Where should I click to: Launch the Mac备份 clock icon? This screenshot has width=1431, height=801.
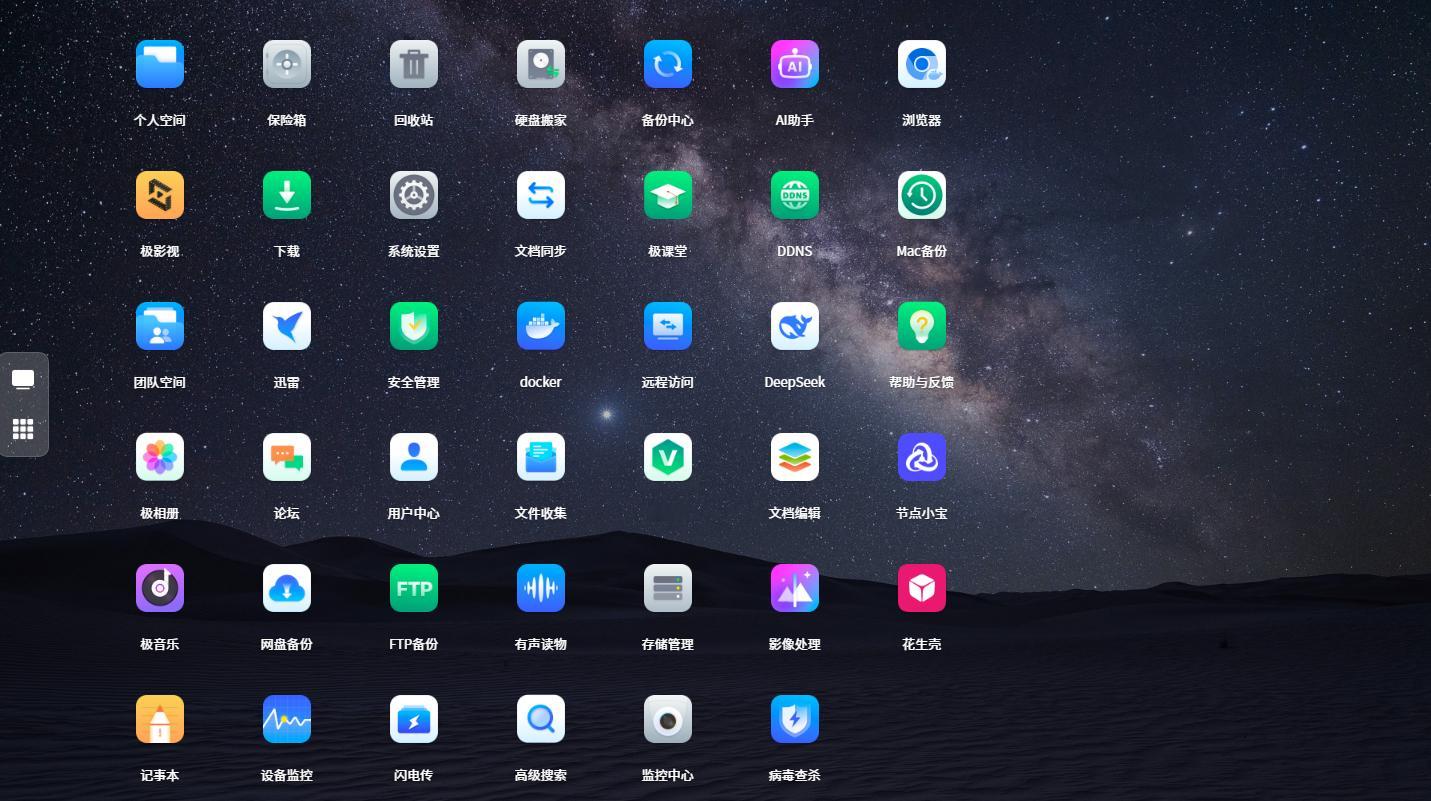tap(922, 195)
